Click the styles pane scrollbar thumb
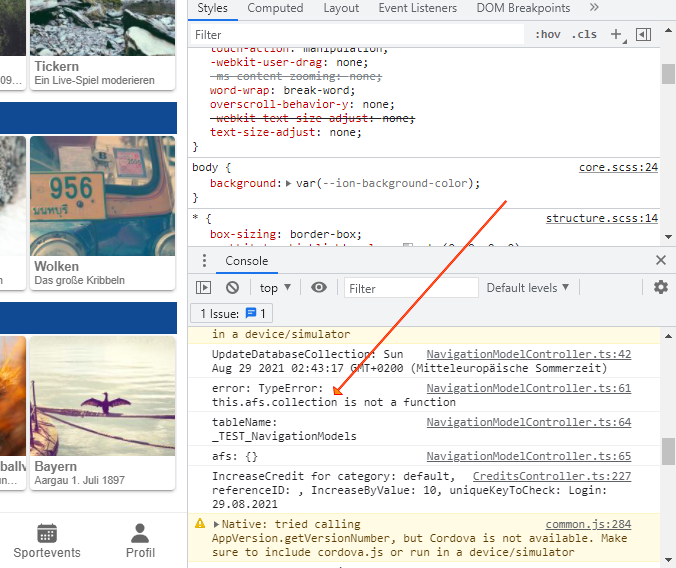 pyautogui.click(x=668, y=74)
